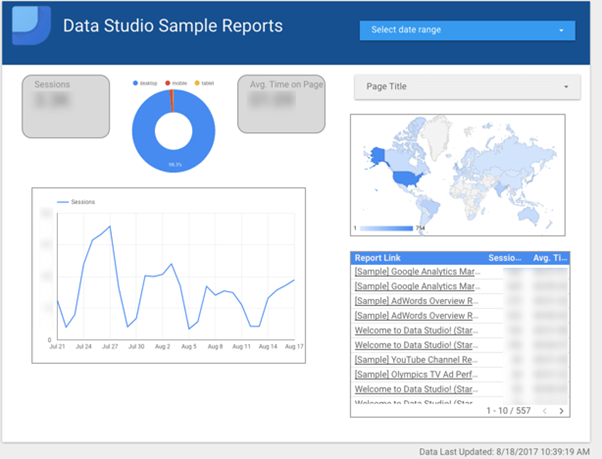Open second Welcome to Data Studio! link

click(416, 345)
